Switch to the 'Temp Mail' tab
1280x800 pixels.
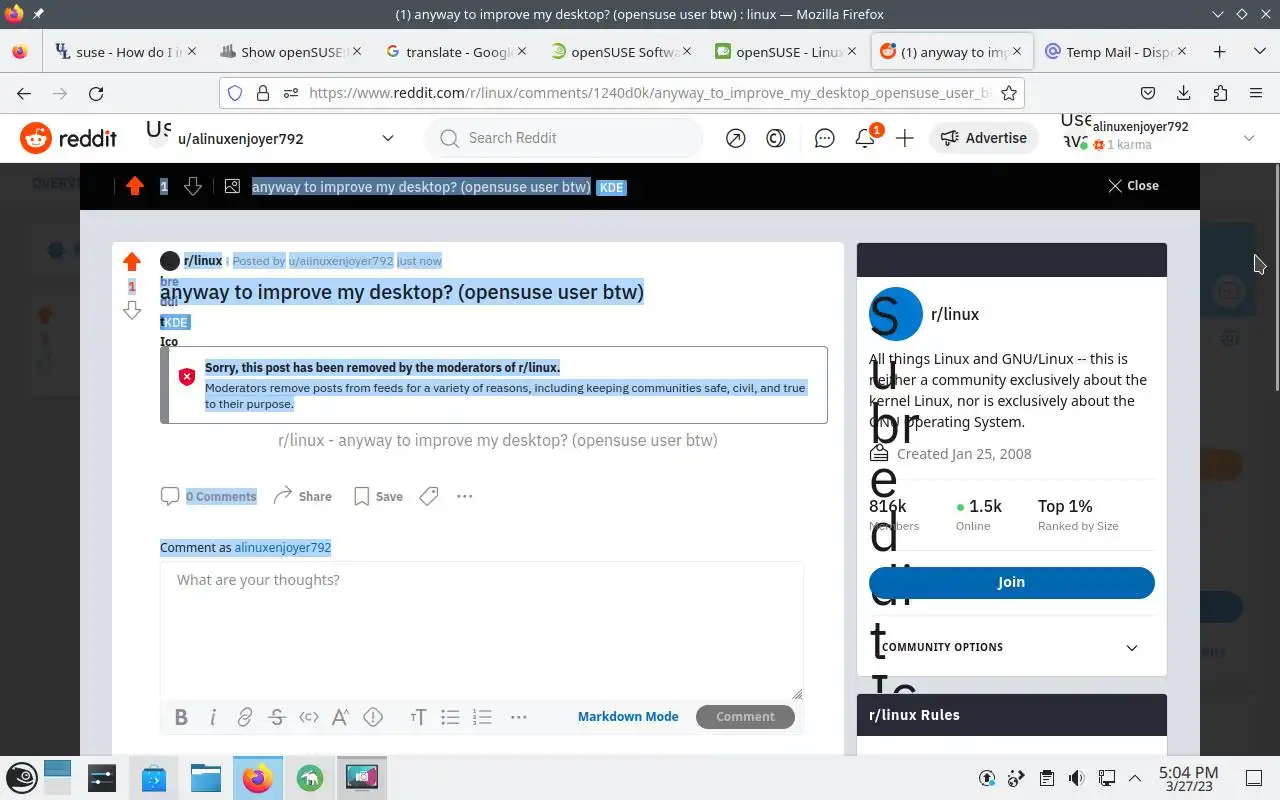1115,52
